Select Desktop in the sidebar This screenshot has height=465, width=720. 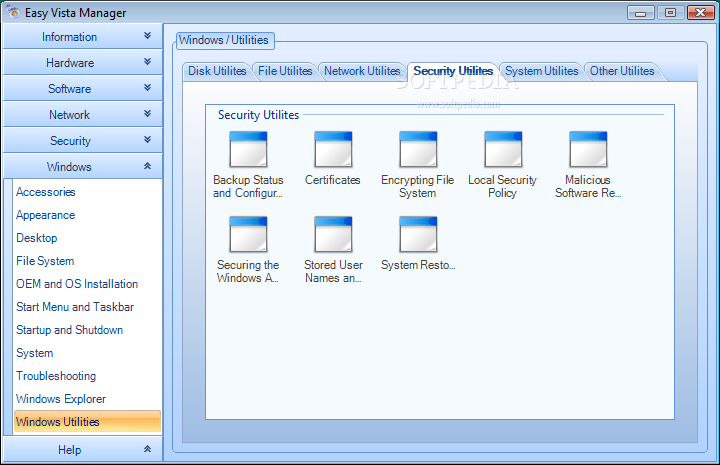[37, 238]
